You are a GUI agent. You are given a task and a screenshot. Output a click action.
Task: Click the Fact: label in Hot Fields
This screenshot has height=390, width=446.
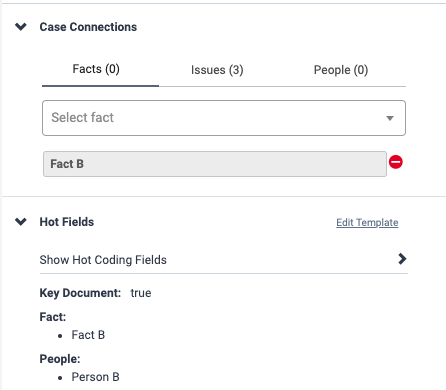[x=53, y=317]
